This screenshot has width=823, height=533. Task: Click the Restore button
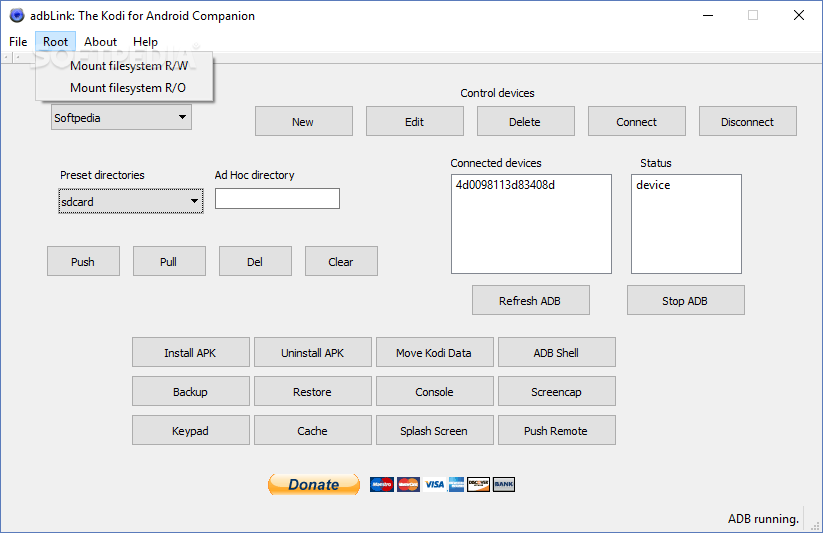tap(313, 391)
